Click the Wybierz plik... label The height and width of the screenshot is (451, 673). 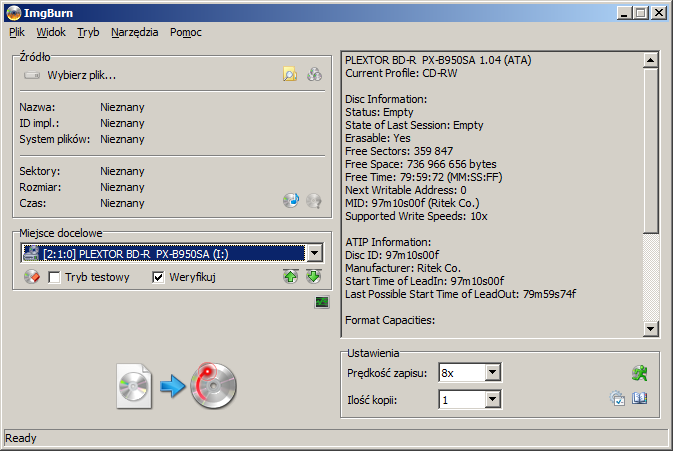pyautogui.click(x=82, y=75)
